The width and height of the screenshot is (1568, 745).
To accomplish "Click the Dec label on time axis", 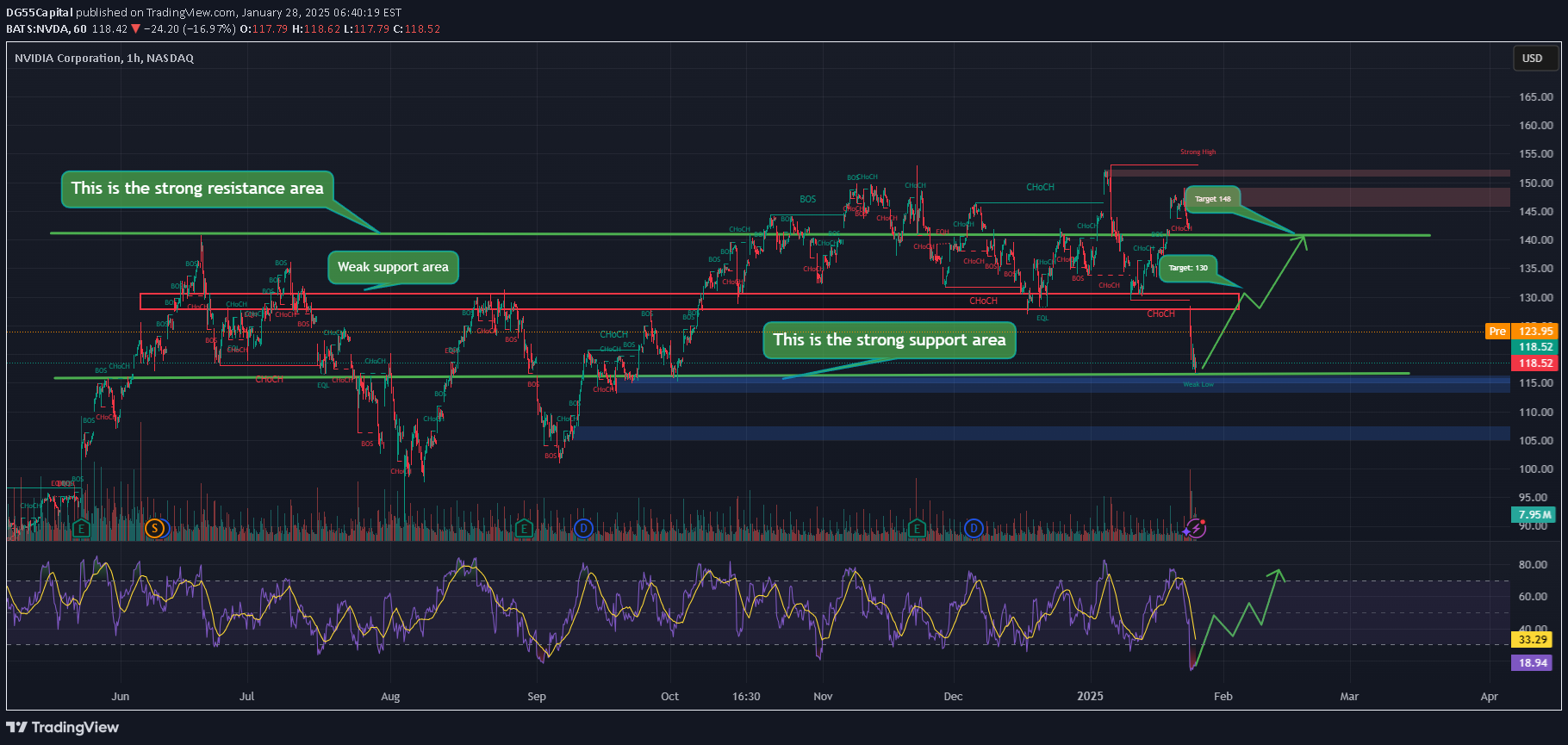I will [x=953, y=696].
